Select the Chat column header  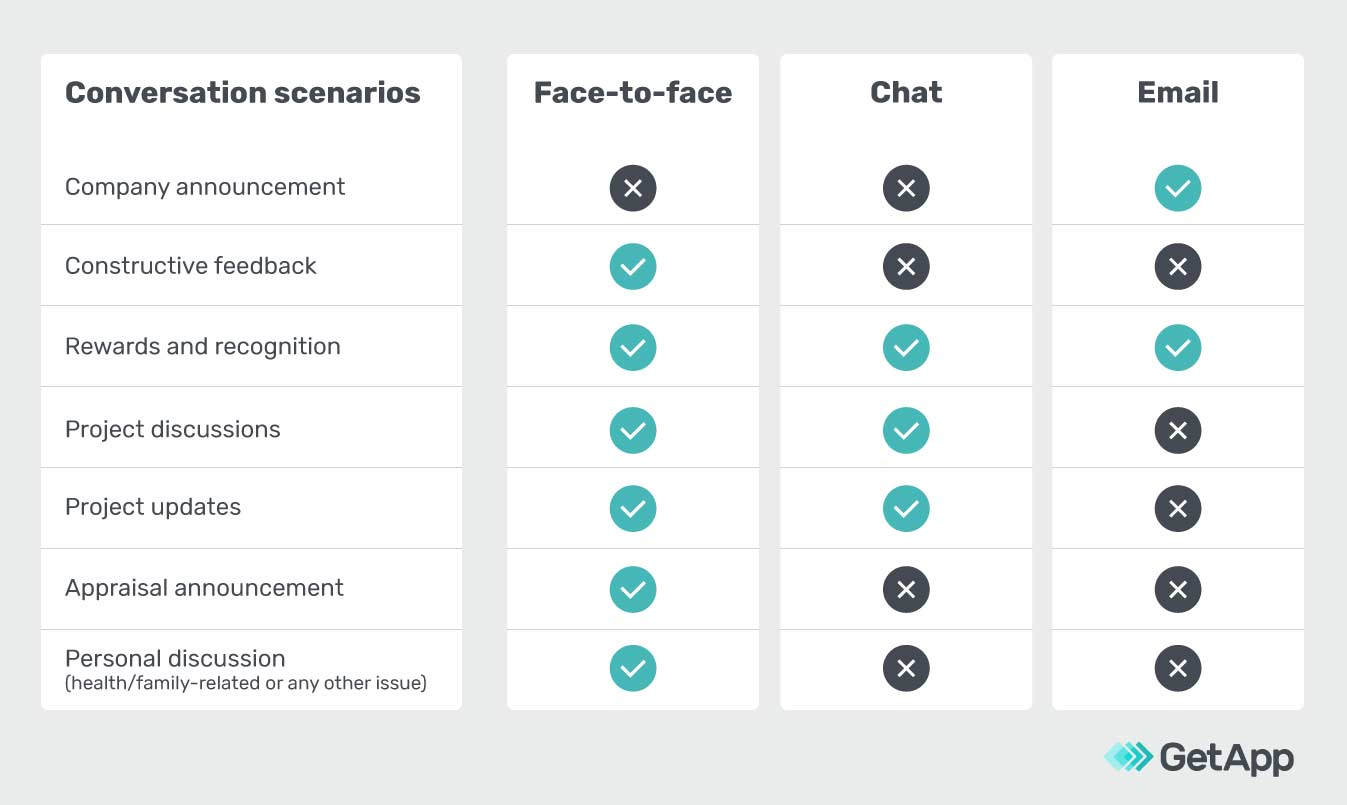(x=906, y=93)
